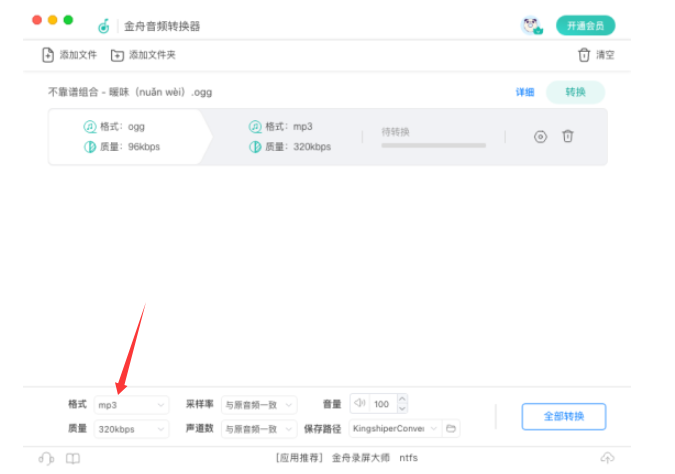Click the target 格式 mp3 music icon
This screenshot has width=675, height=474.
(x=255, y=127)
